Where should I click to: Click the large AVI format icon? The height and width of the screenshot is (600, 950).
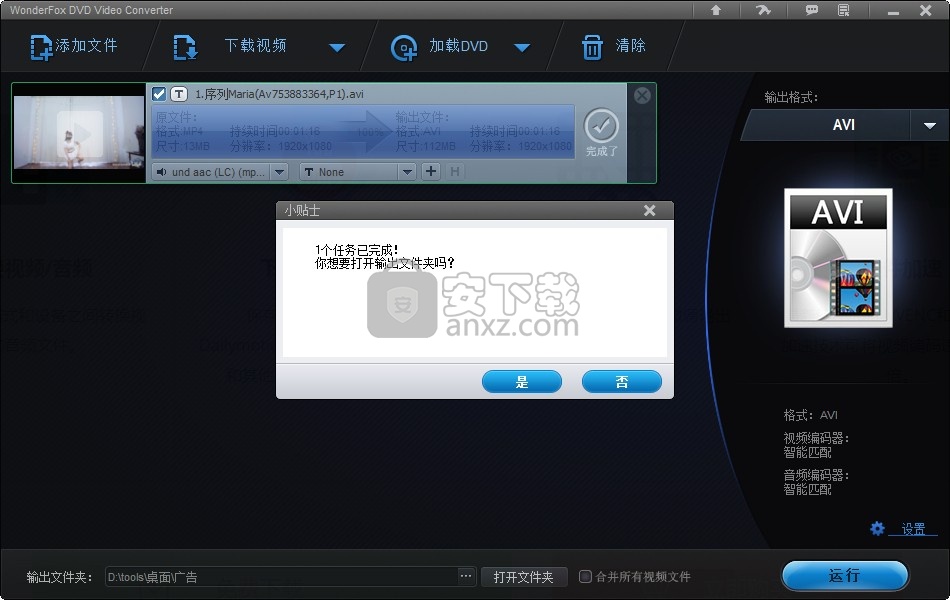pyautogui.click(x=838, y=258)
